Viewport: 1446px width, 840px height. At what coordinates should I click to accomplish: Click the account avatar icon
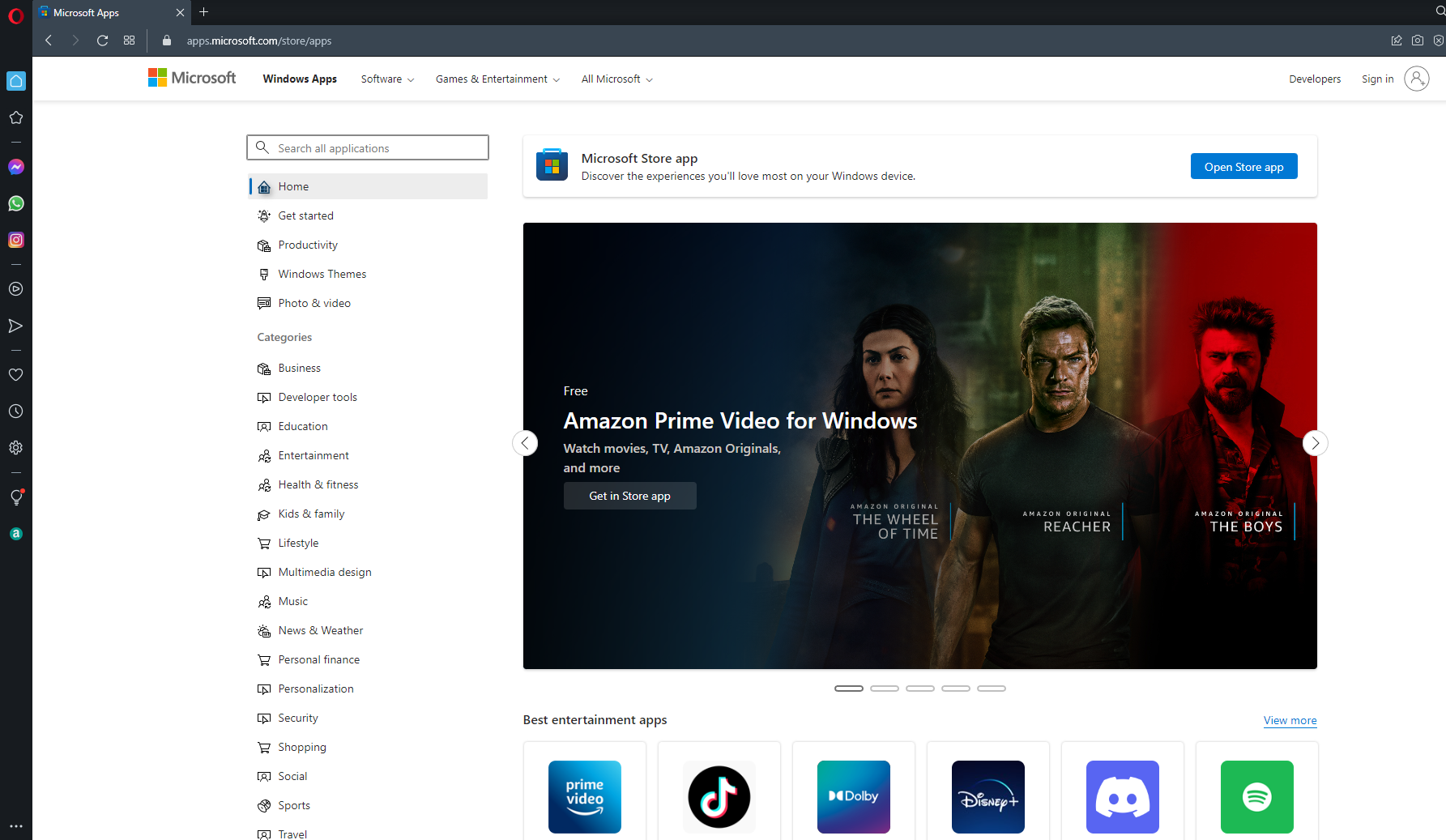point(1417,79)
